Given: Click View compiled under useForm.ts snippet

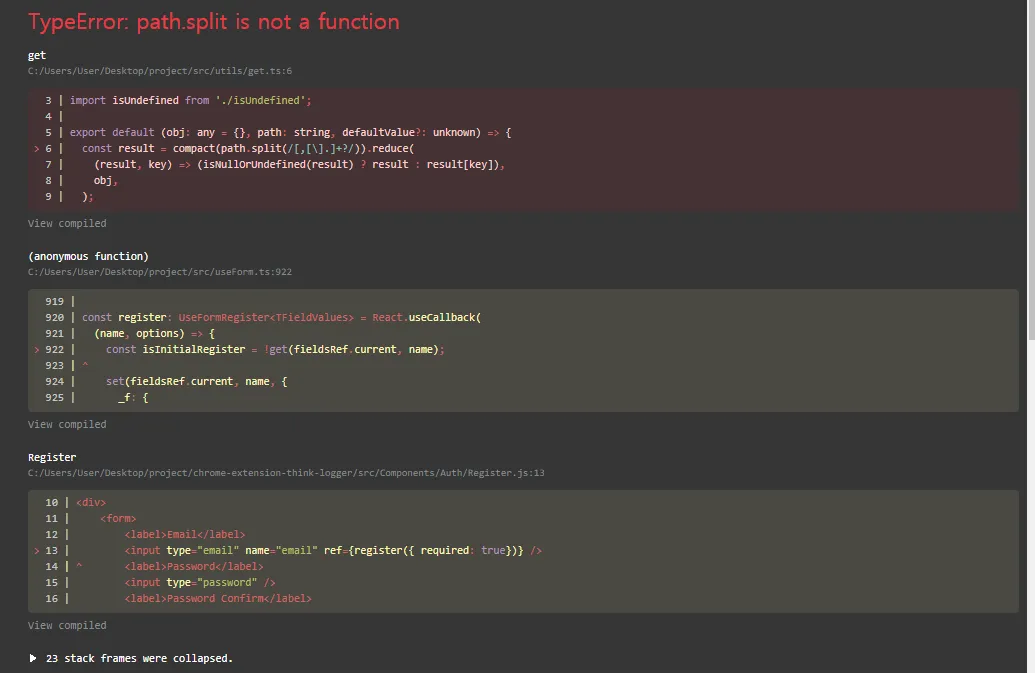Looking at the screenshot, I should point(67,424).
